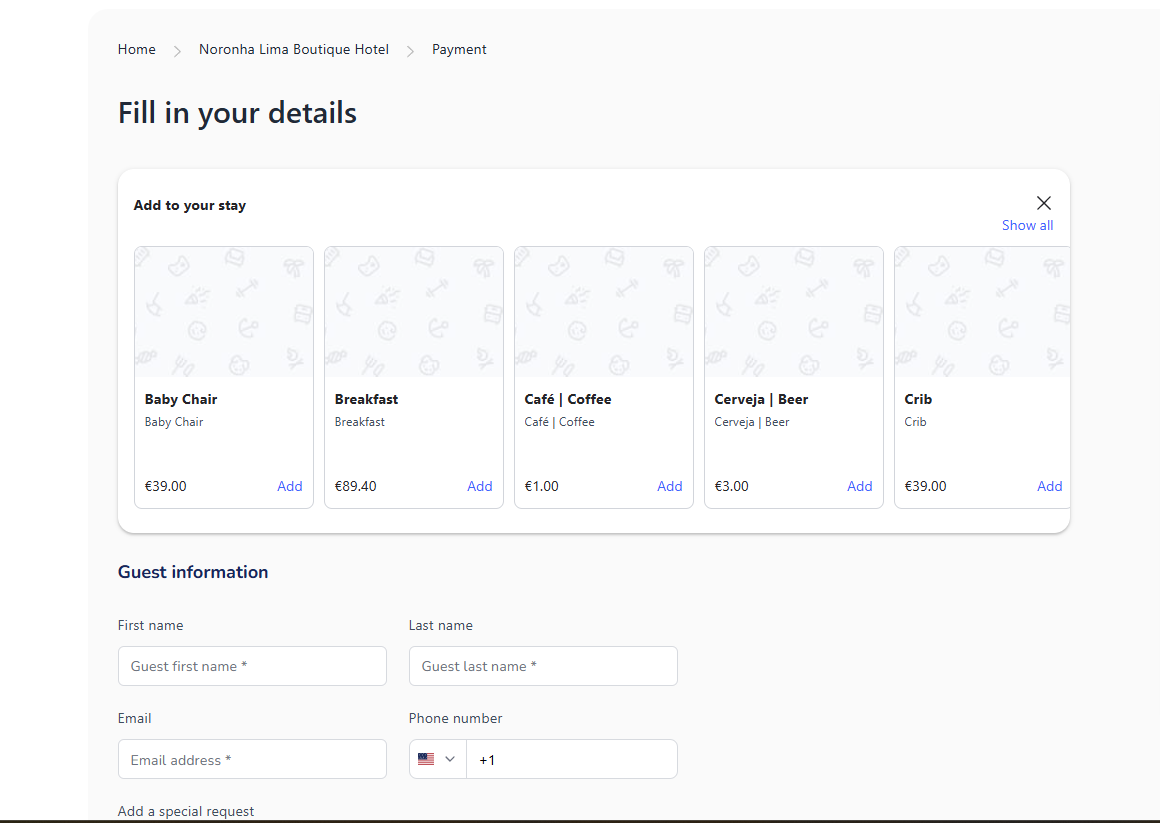Add Baby Chair to stay
This screenshot has width=1160, height=823.
point(289,486)
